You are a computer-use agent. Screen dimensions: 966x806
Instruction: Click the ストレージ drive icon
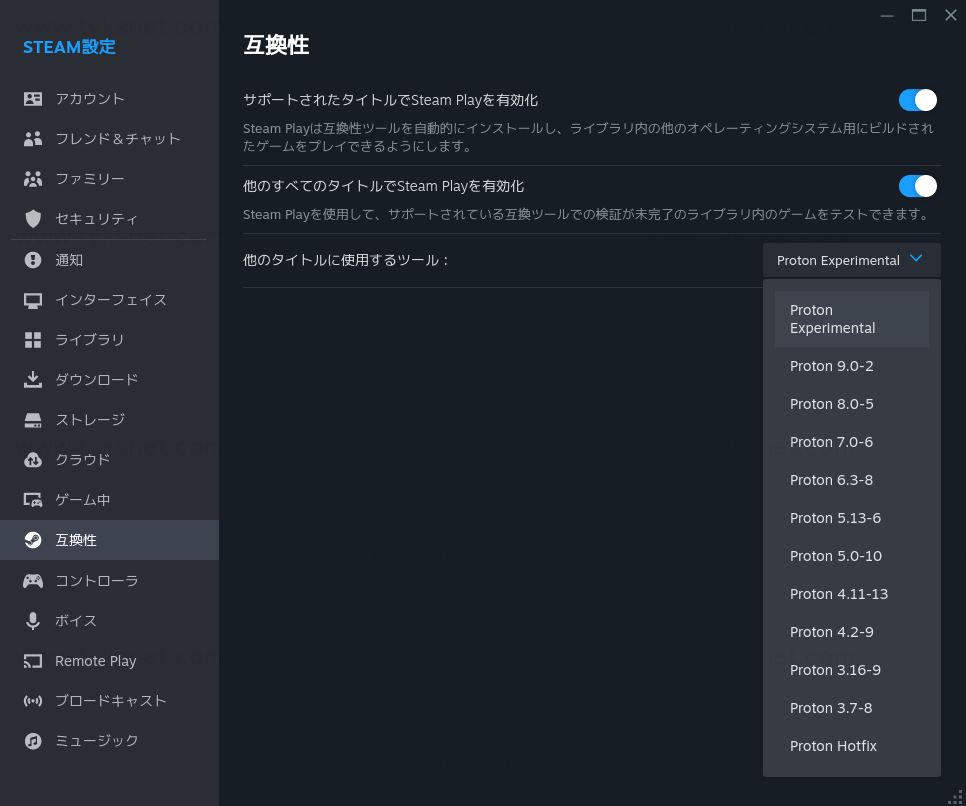[x=33, y=420]
